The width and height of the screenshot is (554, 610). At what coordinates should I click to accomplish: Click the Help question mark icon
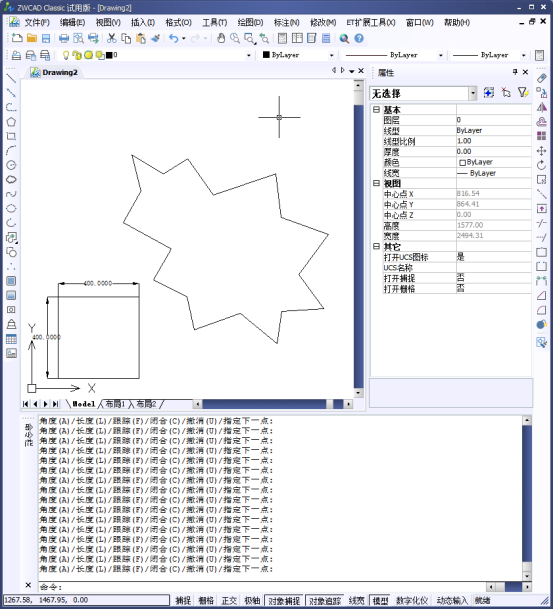(359, 38)
